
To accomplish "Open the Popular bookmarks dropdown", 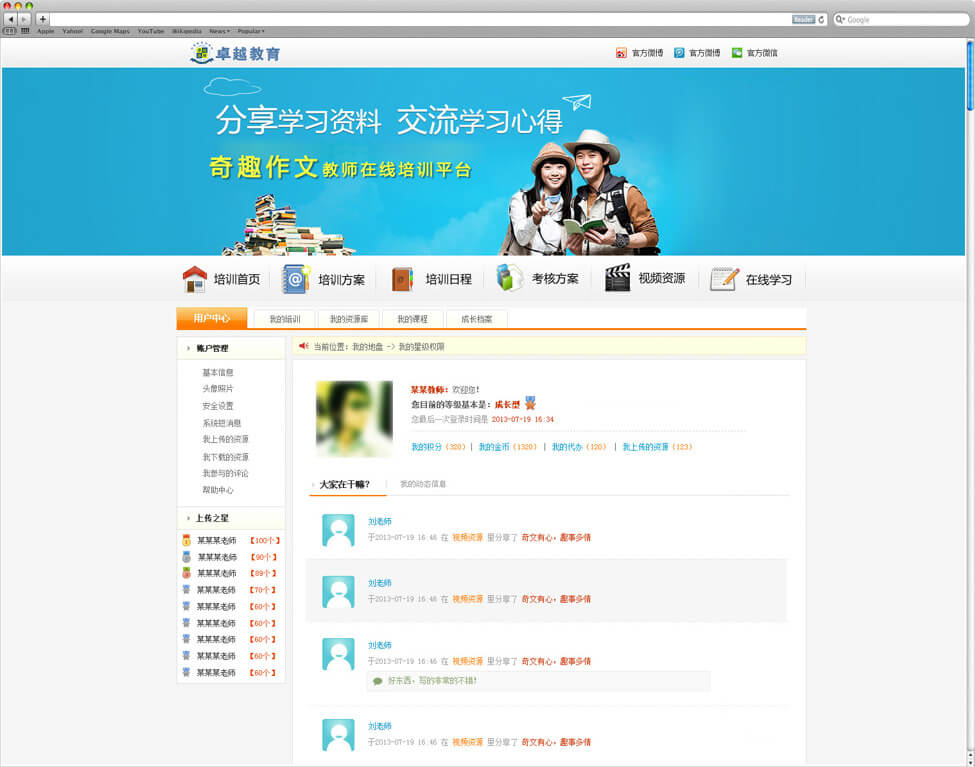I will coord(250,31).
